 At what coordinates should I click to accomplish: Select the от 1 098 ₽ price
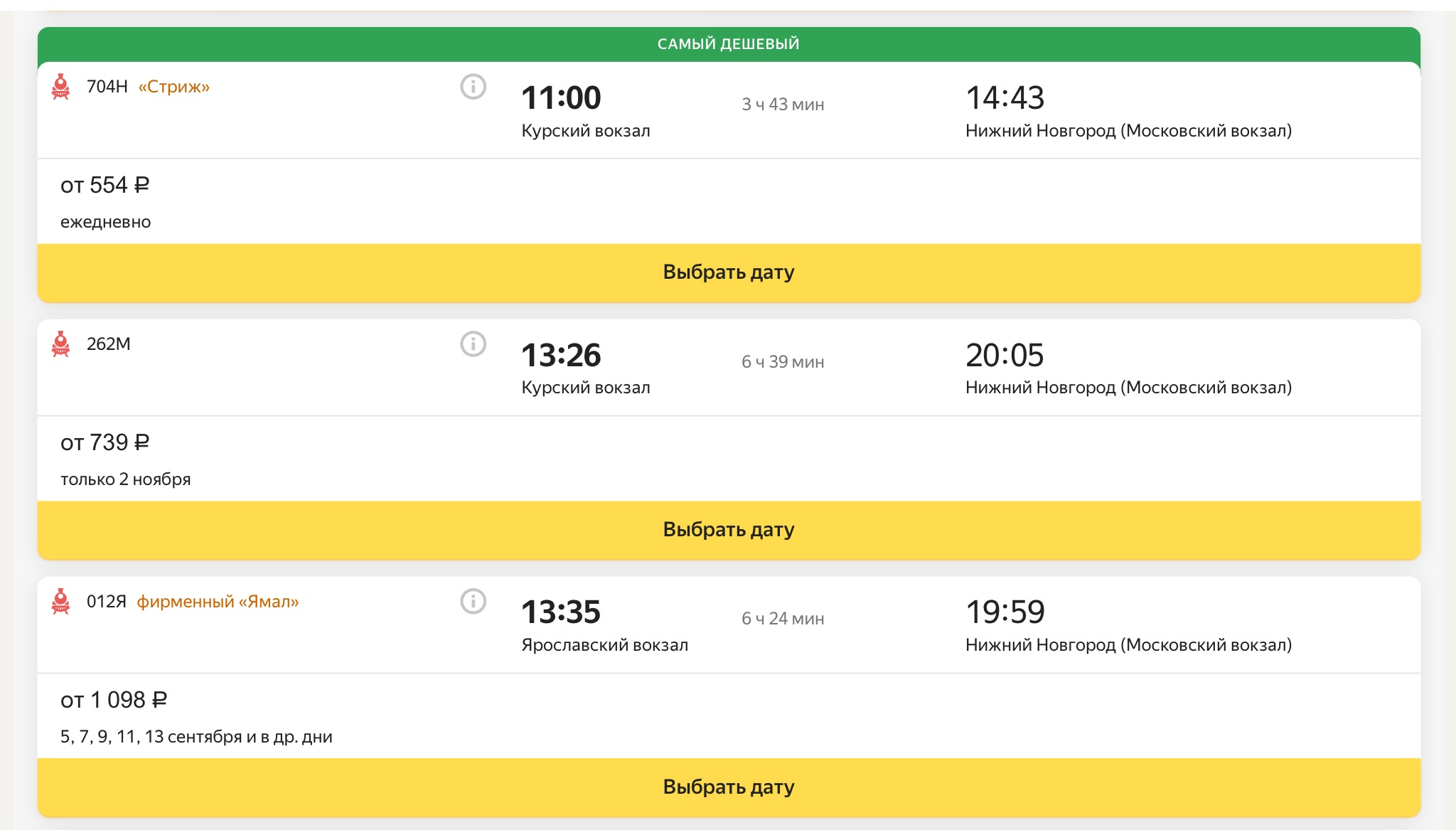click(114, 701)
